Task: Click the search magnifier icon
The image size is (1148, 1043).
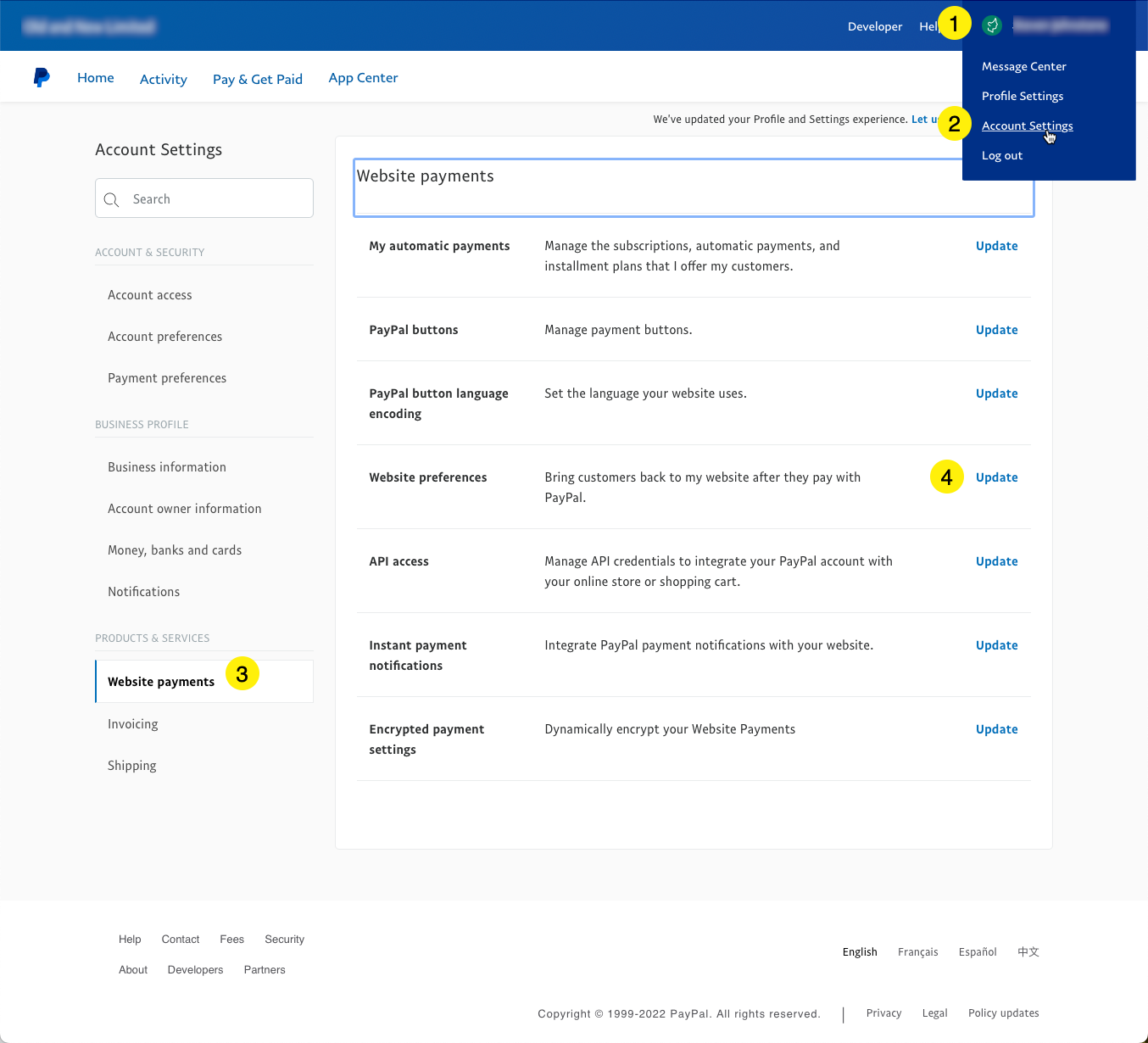Action: (x=111, y=199)
